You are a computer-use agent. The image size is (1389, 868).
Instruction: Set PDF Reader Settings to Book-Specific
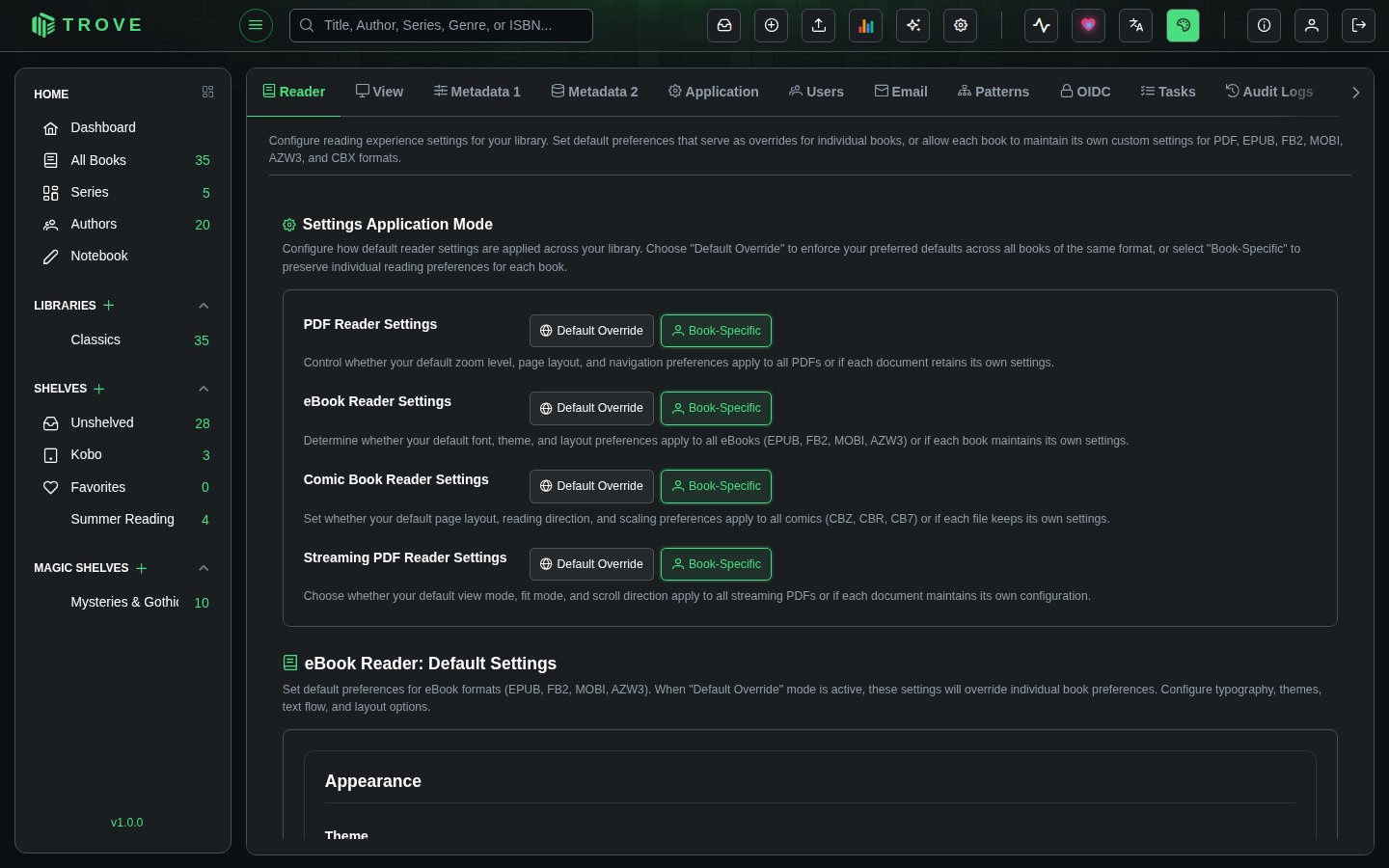(716, 331)
